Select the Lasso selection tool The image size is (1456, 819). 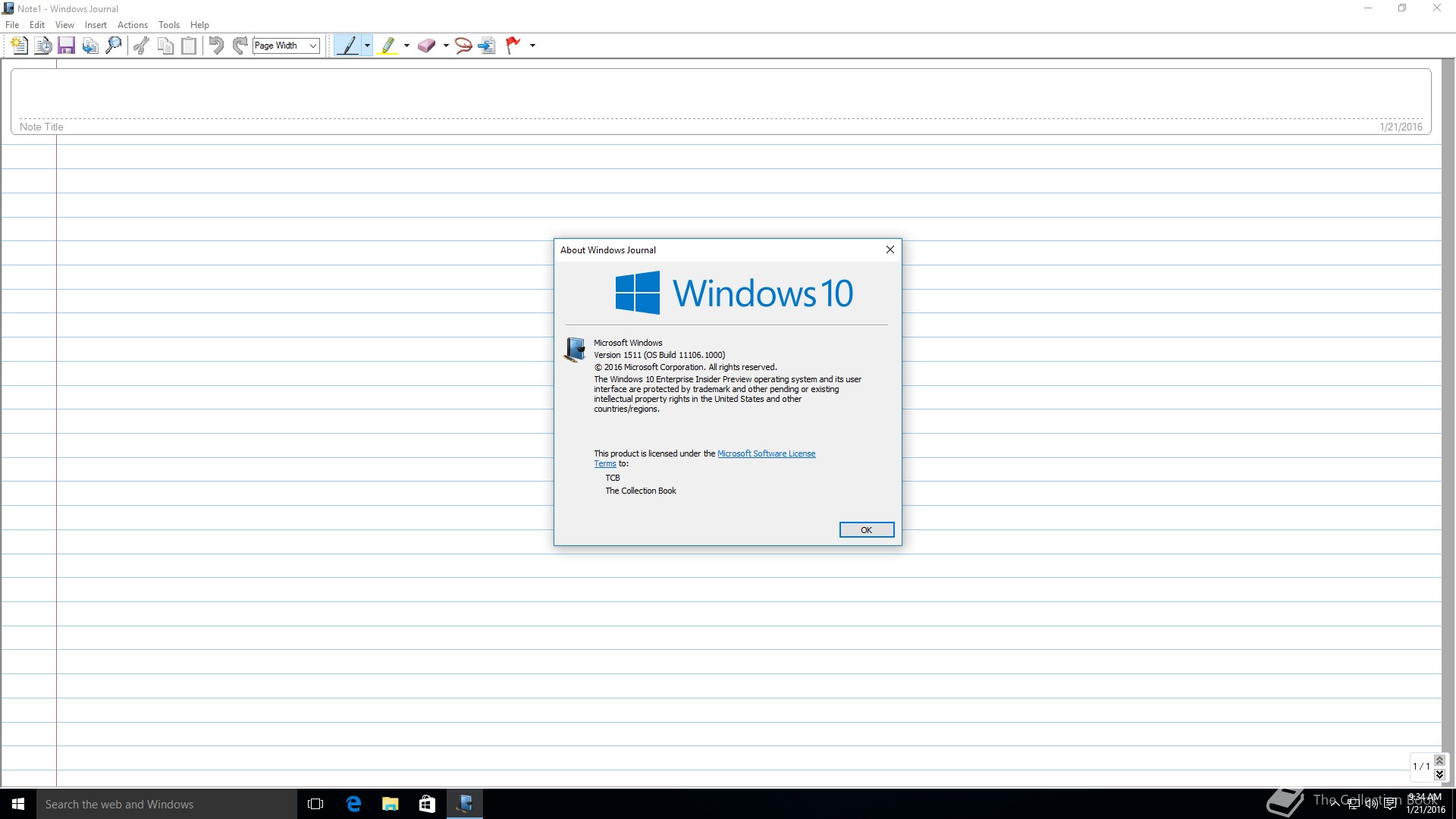click(463, 45)
